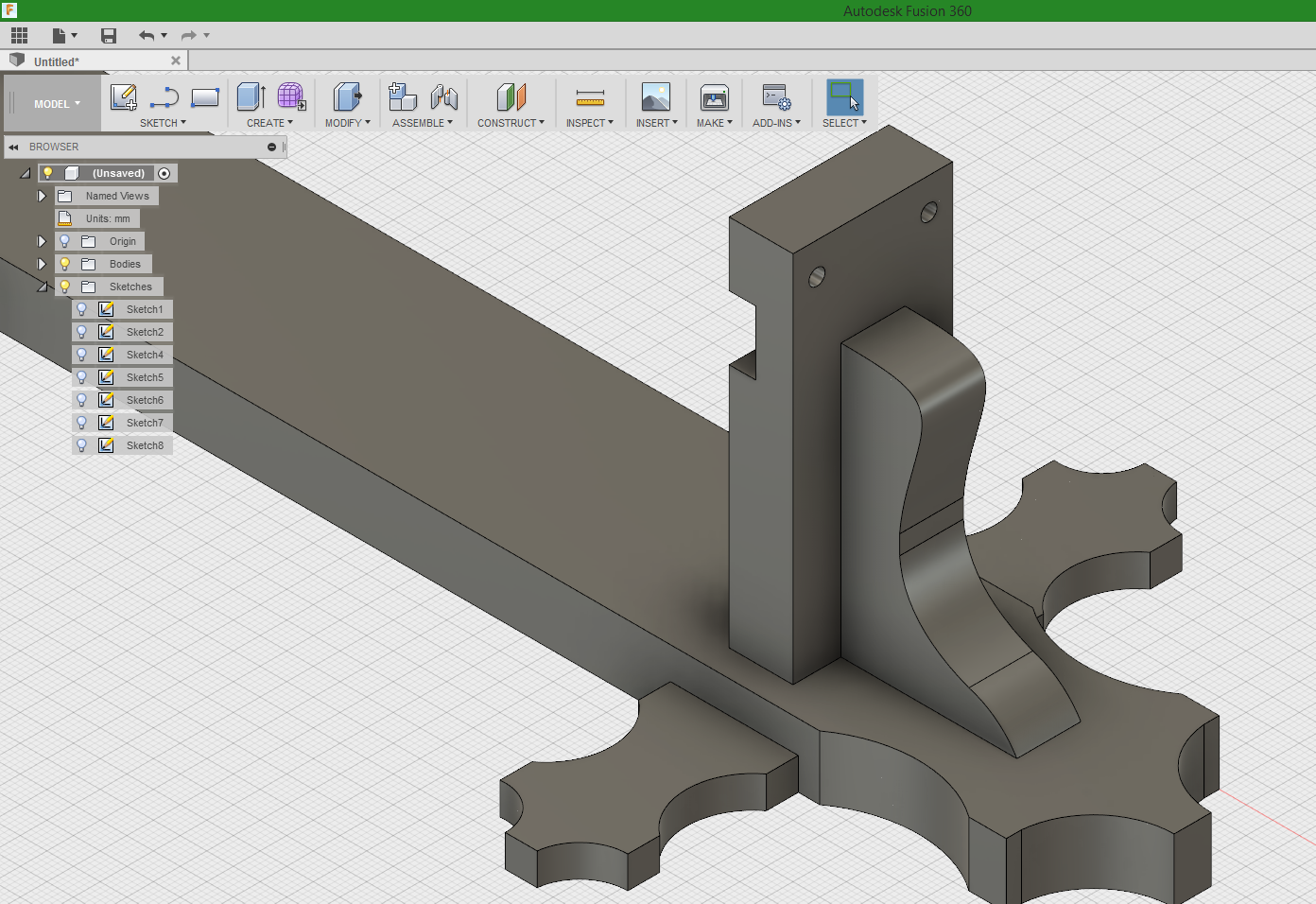Click the Press Pull modify icon
1316x904 pixels.
[347, 97]
